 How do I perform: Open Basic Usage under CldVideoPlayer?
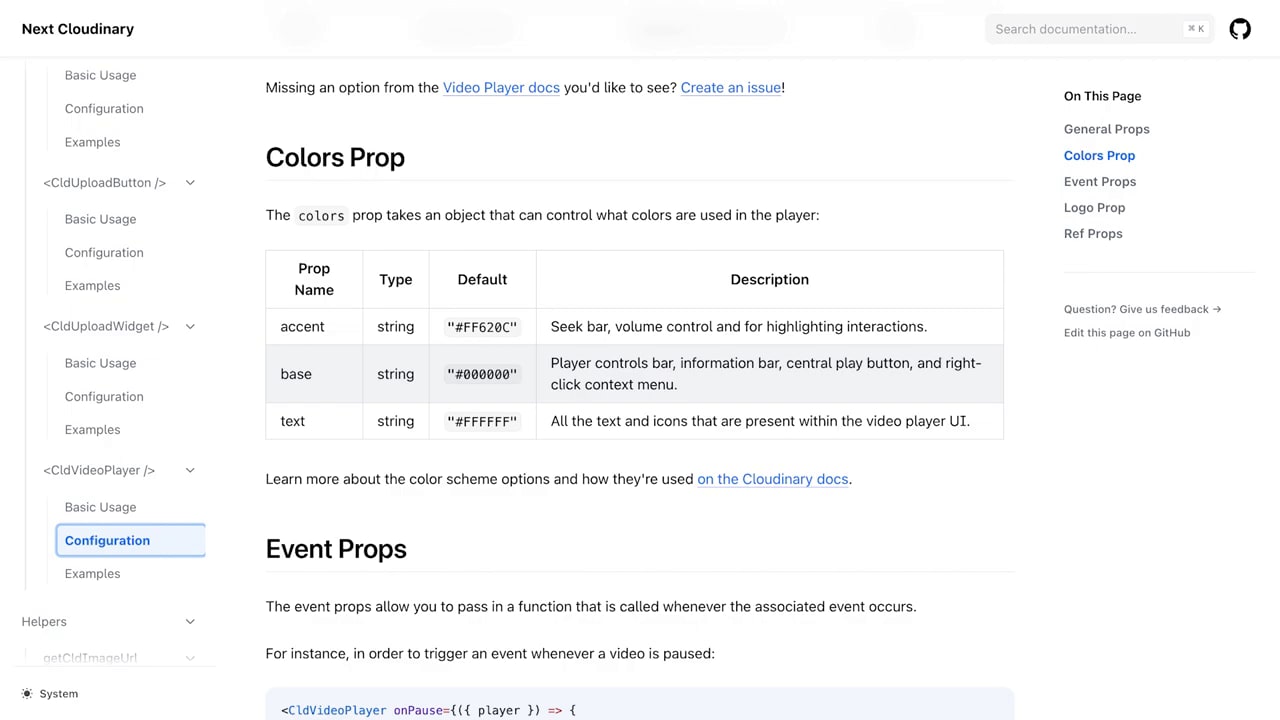pos(100,507)
